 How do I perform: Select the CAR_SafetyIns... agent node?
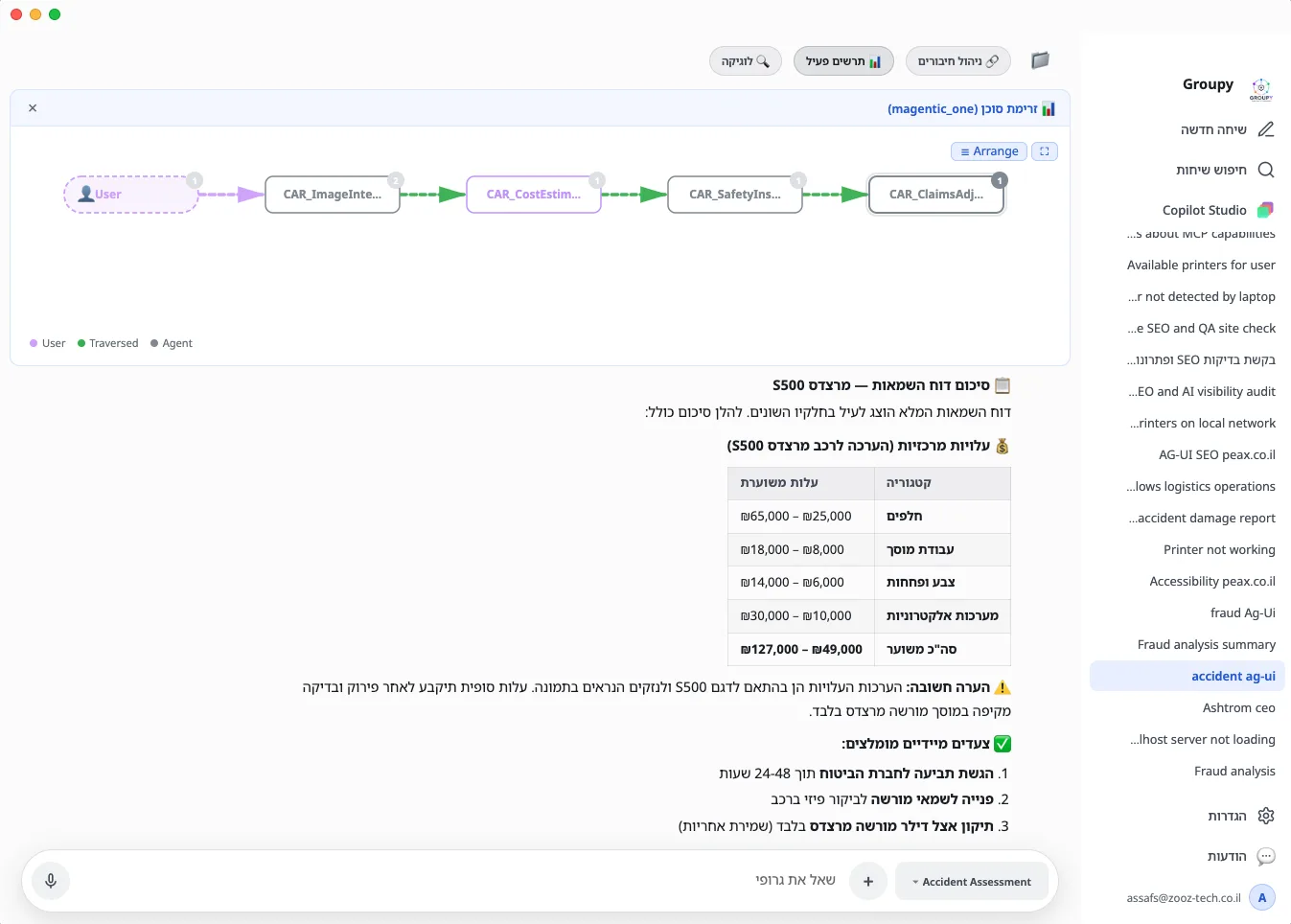(x=735, y=195)
